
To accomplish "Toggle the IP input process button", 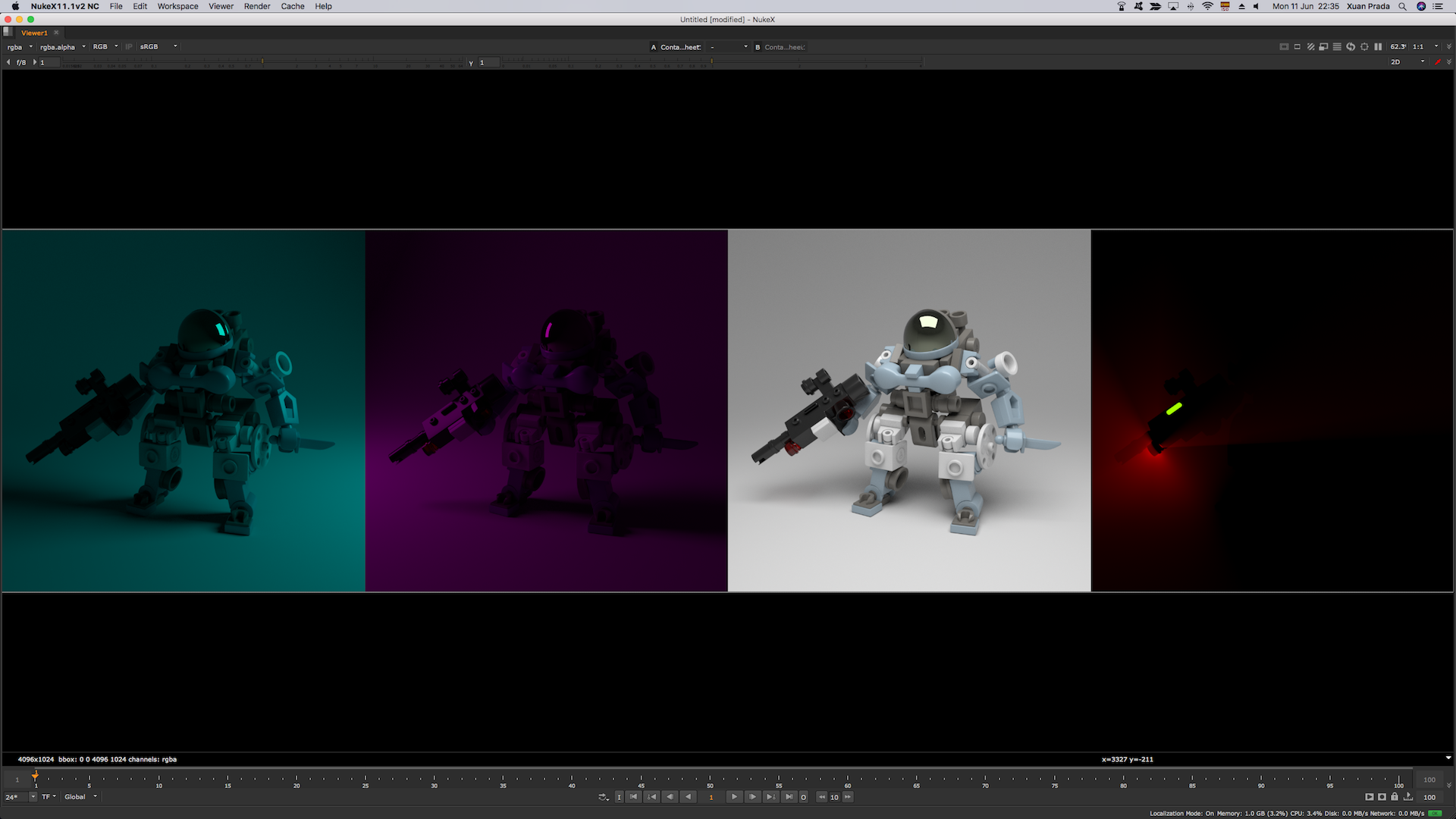I will (128, 47).
